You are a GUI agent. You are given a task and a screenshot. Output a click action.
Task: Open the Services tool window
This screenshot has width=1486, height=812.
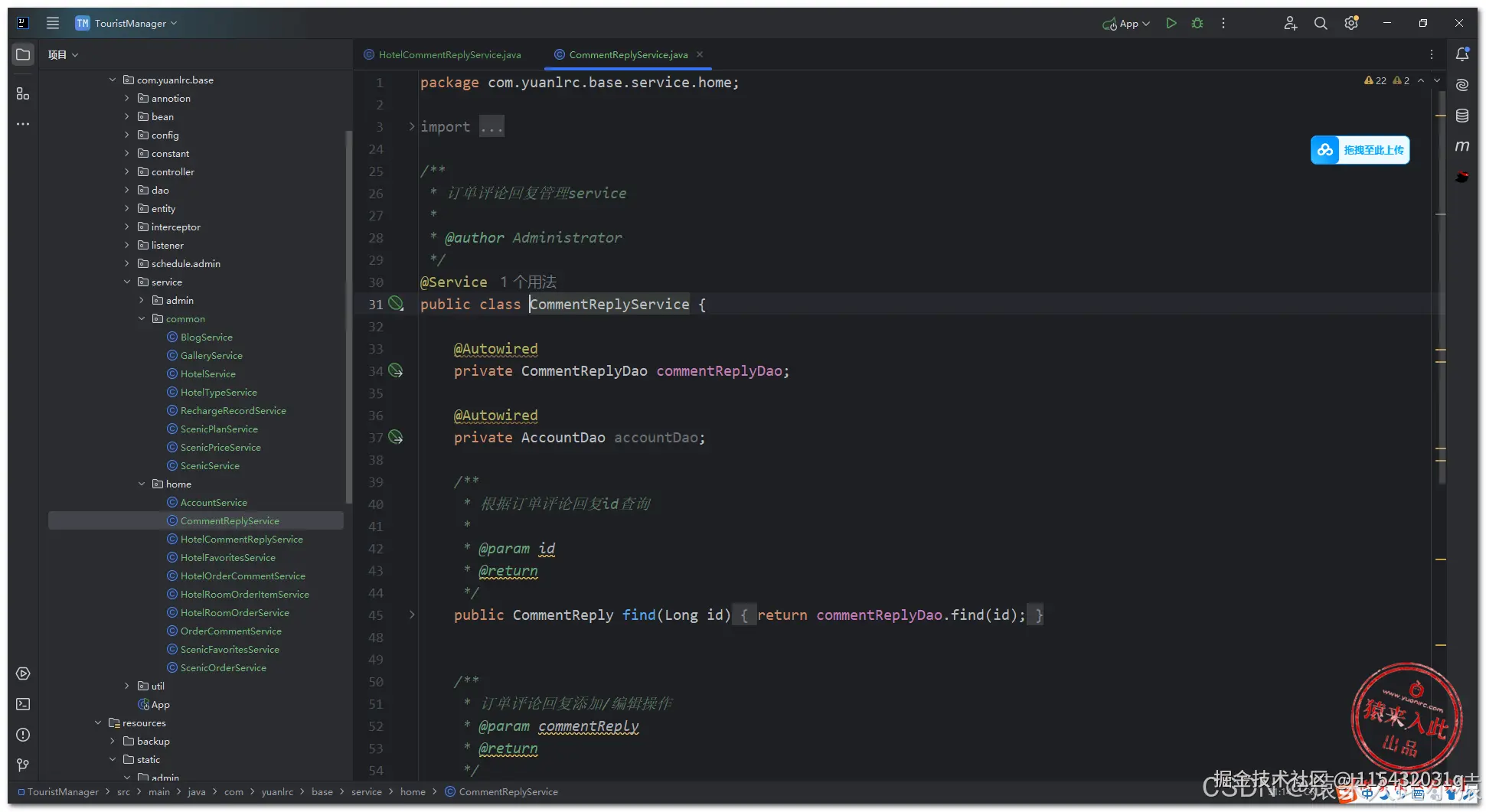[x=23, y=673]
